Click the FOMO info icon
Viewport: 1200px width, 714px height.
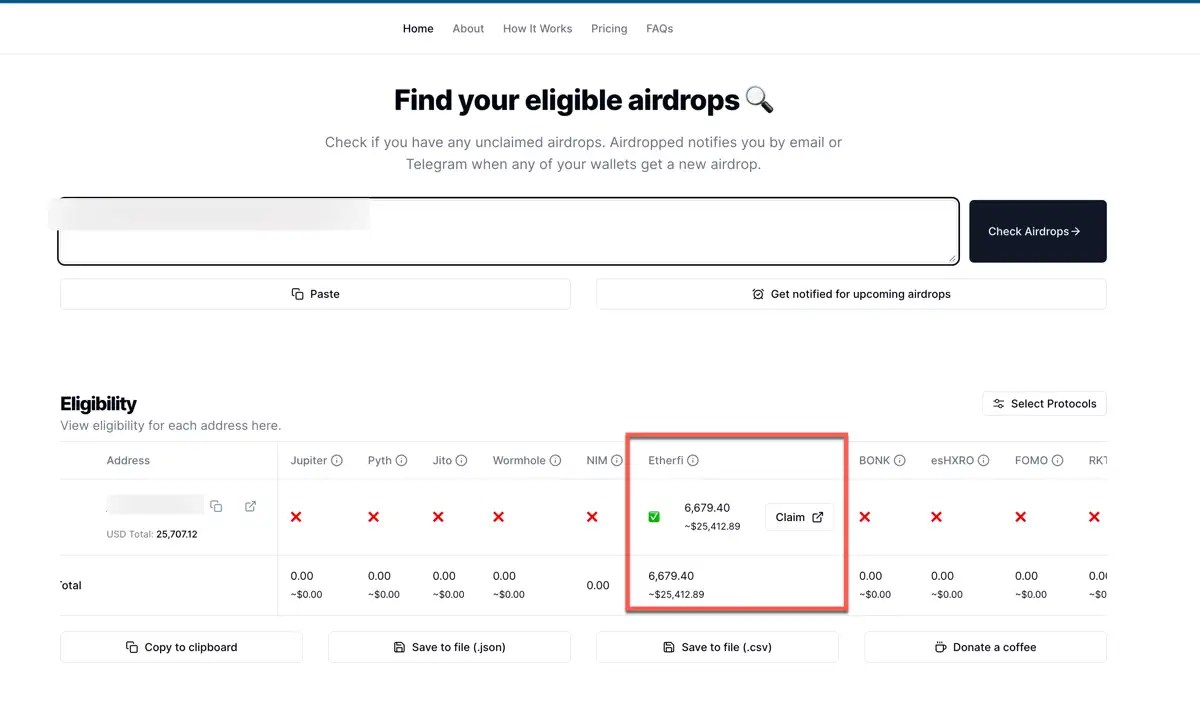pyautogui.click(x=1058, y=461)
